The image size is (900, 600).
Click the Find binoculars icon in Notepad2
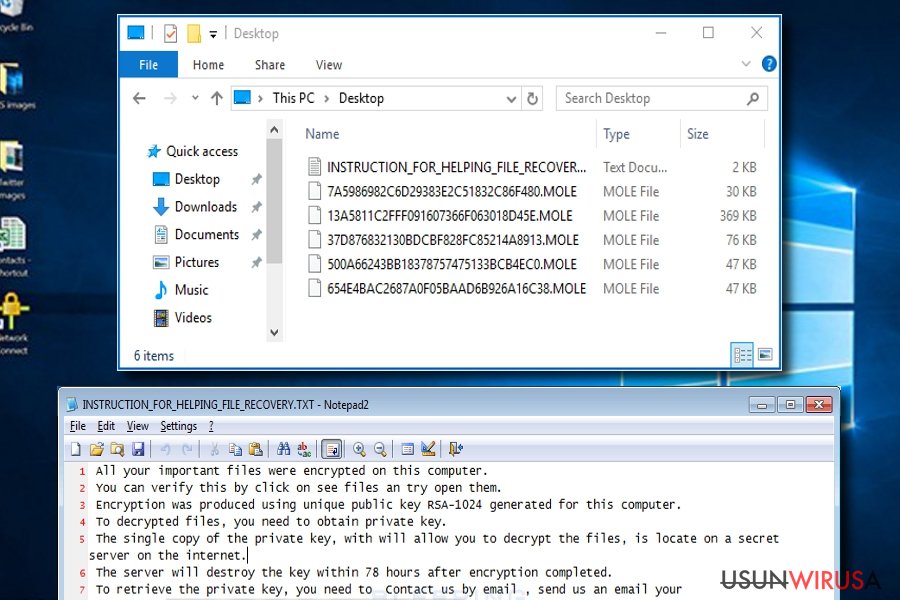tap(284, 449)
